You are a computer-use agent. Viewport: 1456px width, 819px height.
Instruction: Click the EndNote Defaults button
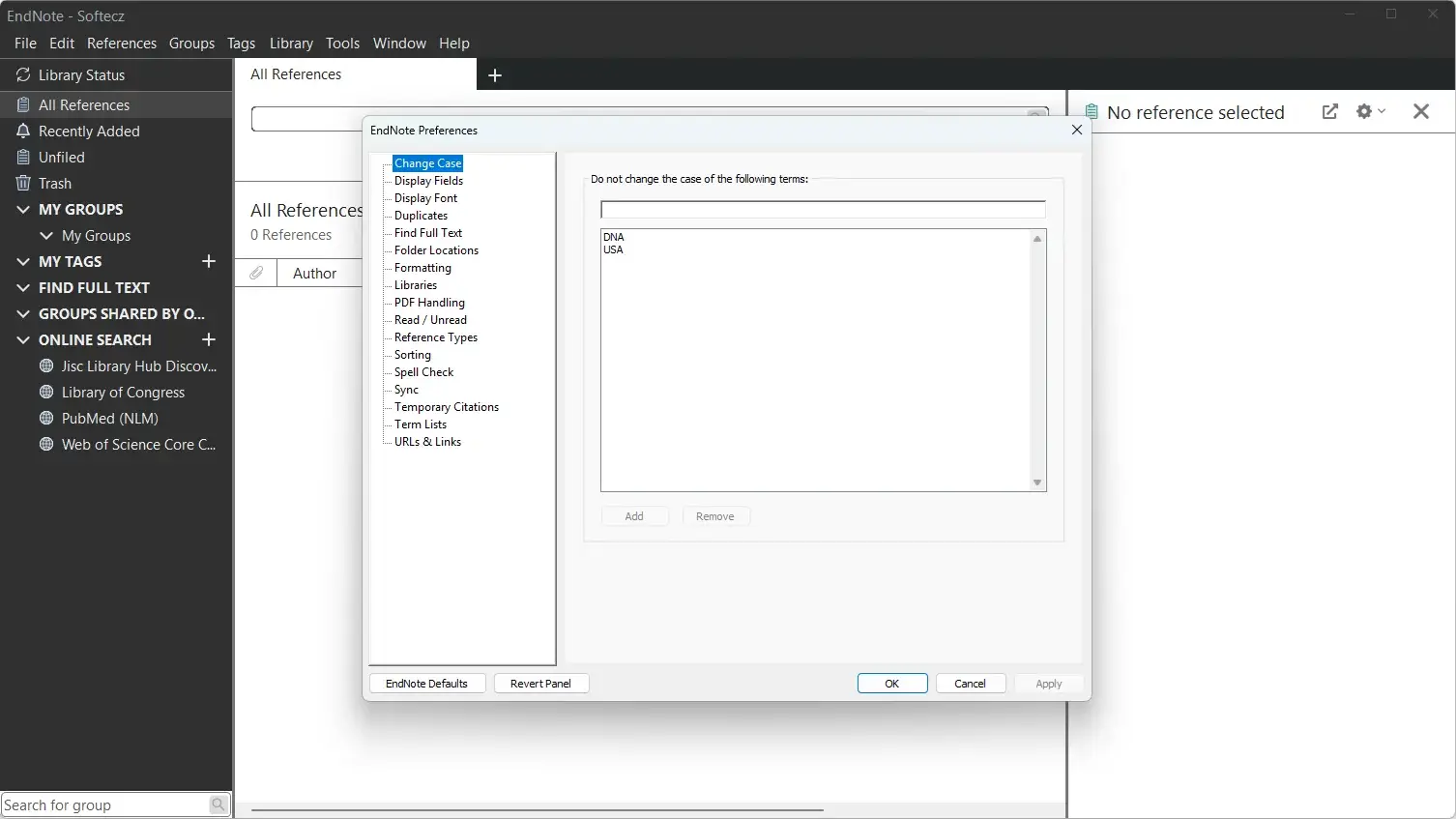(426, 684)
